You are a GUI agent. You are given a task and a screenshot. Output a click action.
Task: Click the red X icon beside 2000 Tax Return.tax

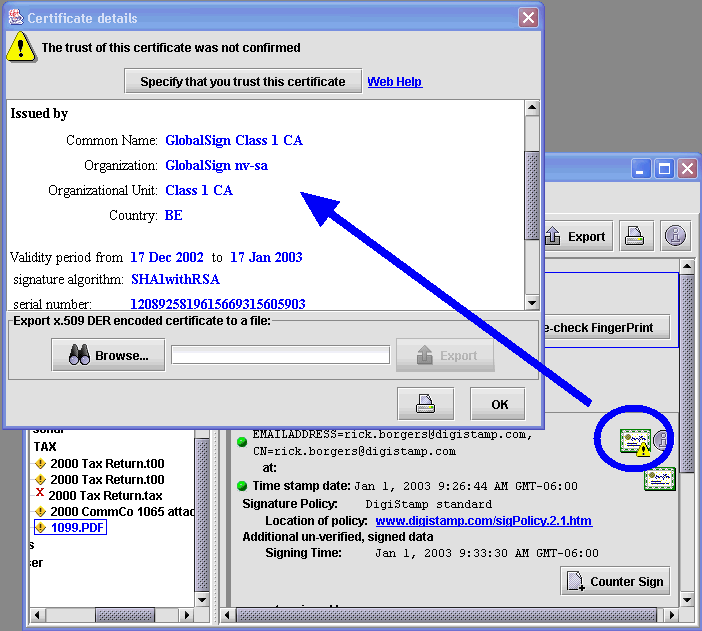[40, 492]
